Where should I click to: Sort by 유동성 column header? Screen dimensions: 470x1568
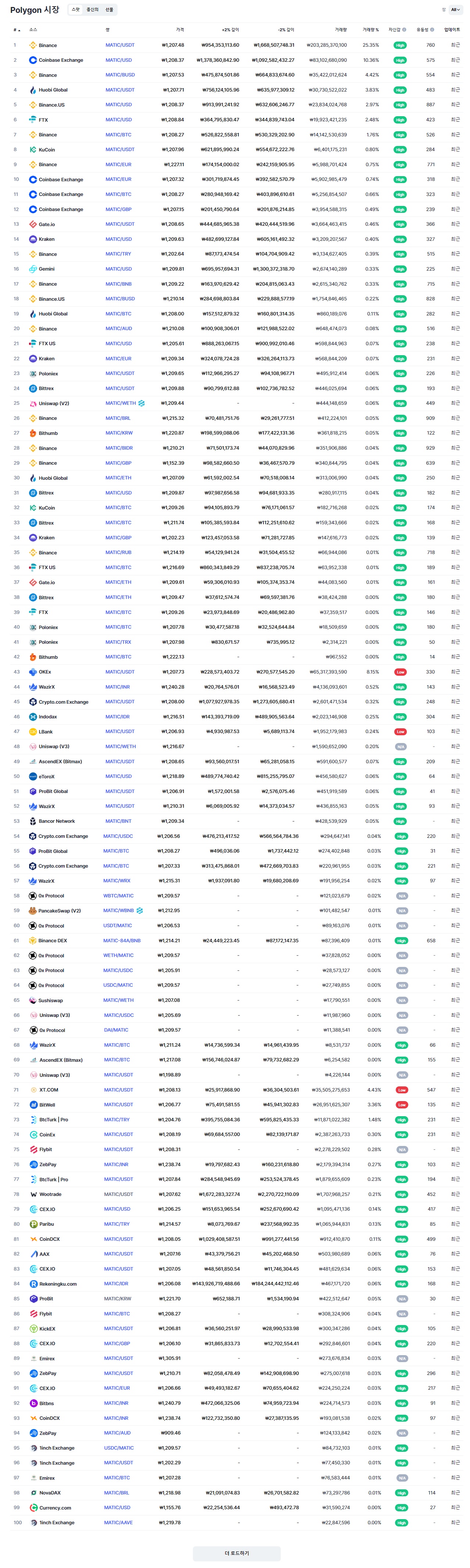(x=423, y=30)
